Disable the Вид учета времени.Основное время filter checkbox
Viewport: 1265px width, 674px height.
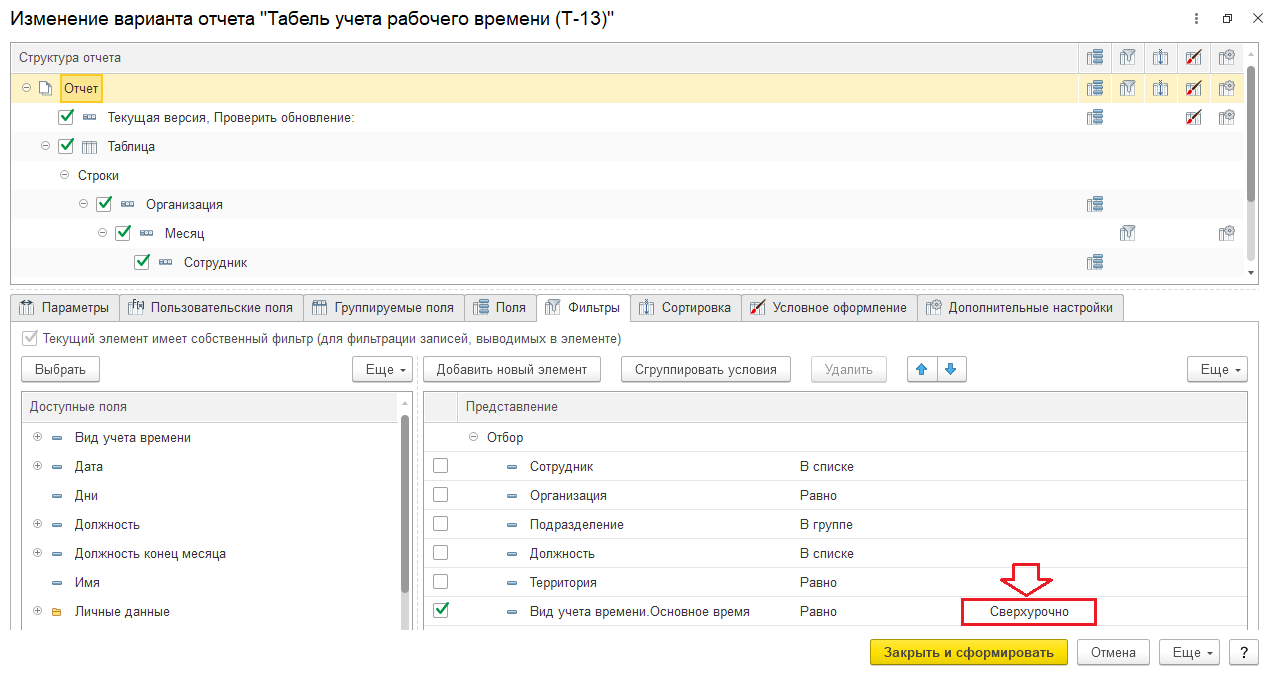[x=440, y=610]
